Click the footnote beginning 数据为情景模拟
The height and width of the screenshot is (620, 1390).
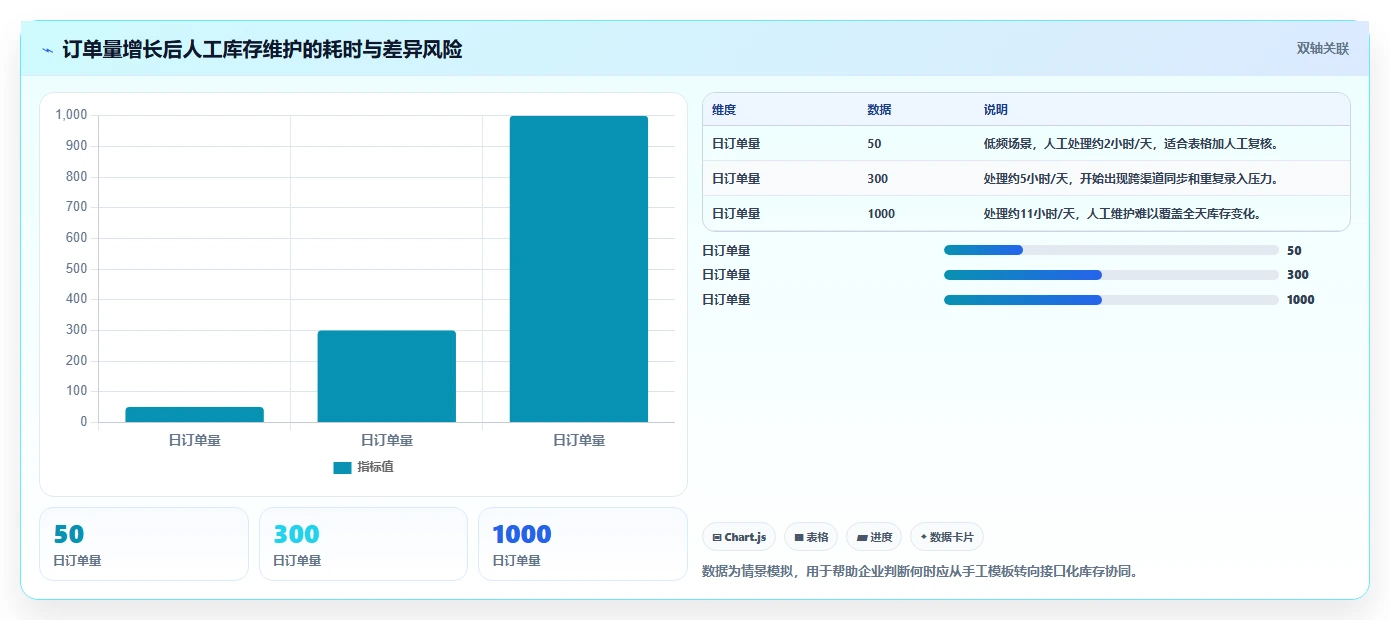click(920, 572)
